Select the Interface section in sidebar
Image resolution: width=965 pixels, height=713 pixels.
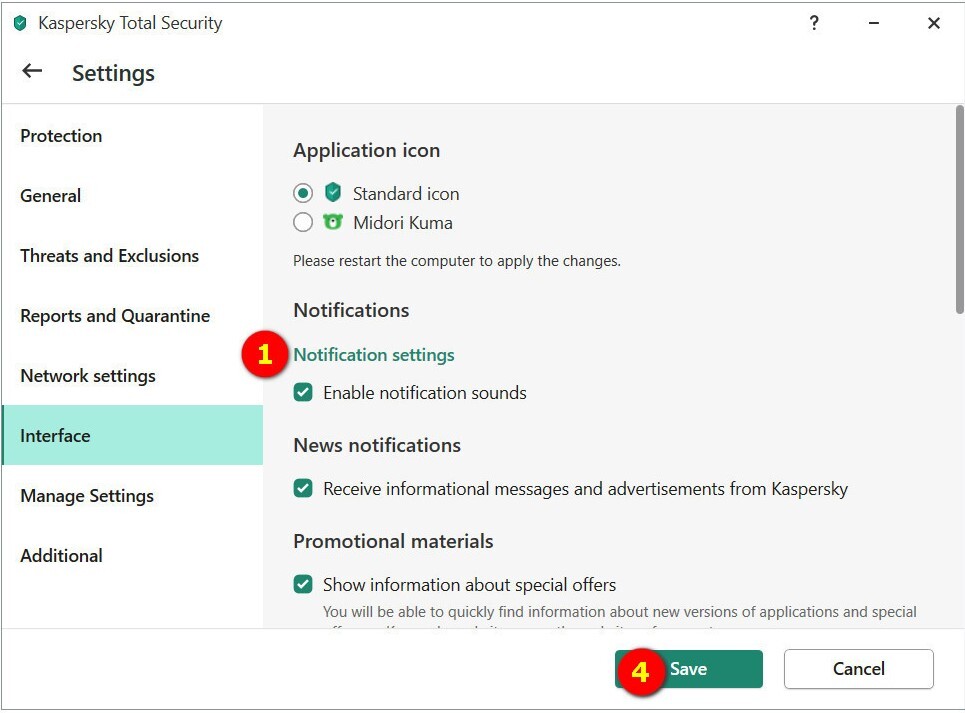(x=132, y=435)
